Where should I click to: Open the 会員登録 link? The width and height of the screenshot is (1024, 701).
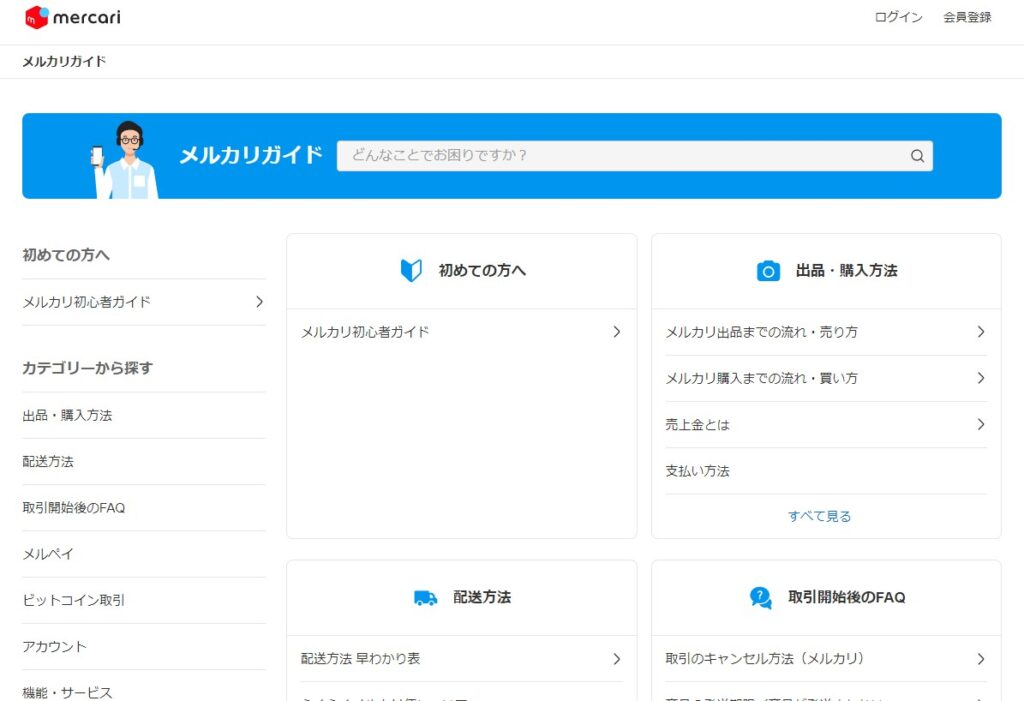coord(967,17)
